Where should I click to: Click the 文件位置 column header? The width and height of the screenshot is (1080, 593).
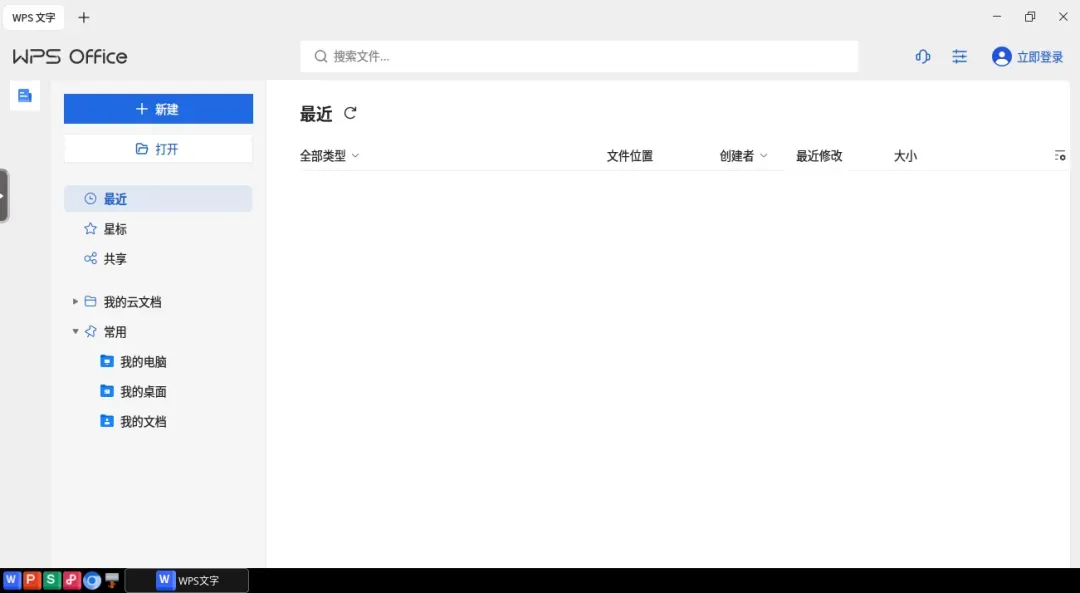tap(630, 156)
